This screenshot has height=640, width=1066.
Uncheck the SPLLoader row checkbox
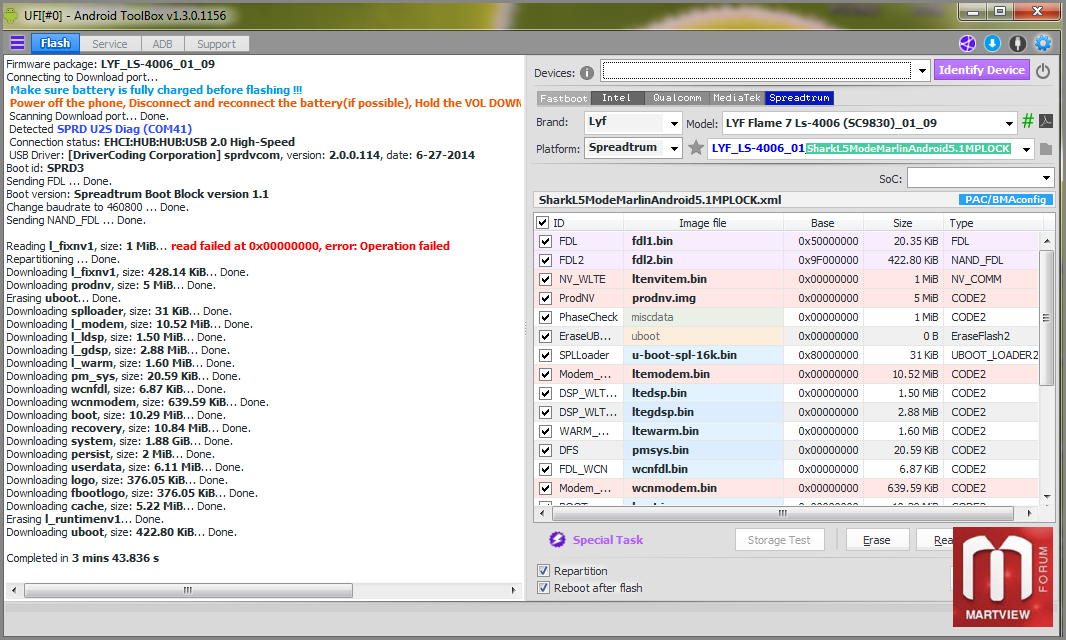coord(545,355)
